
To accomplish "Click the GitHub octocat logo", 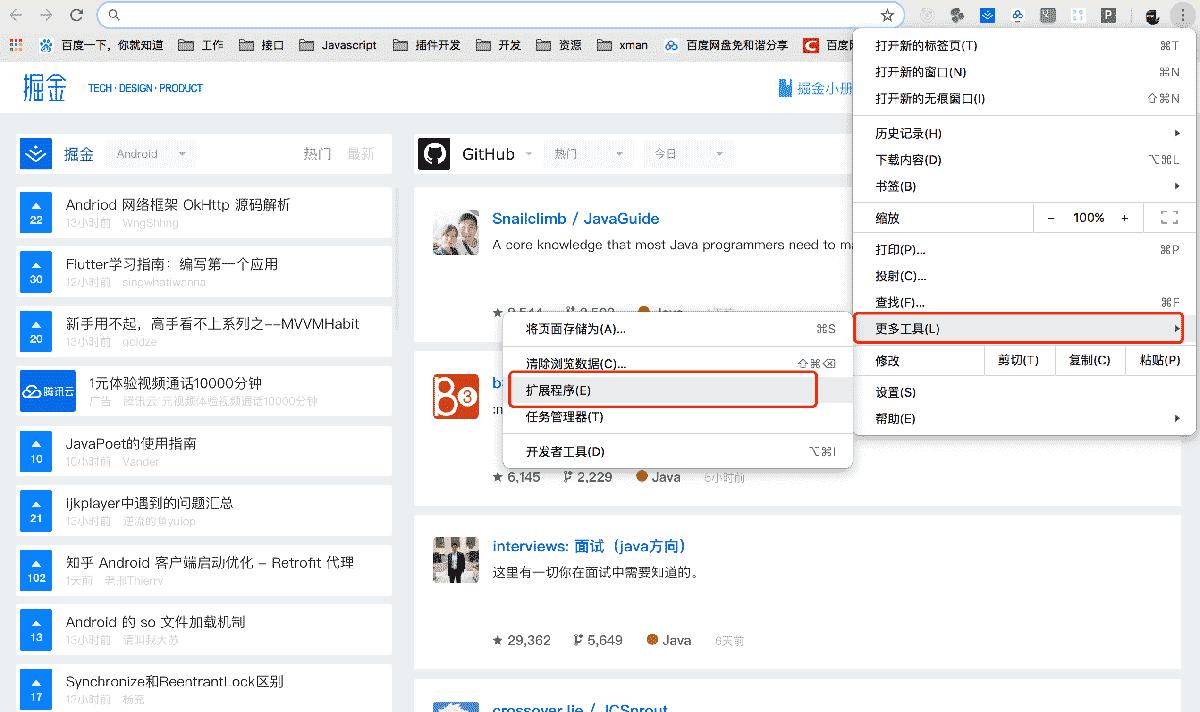I will (434, 154).
